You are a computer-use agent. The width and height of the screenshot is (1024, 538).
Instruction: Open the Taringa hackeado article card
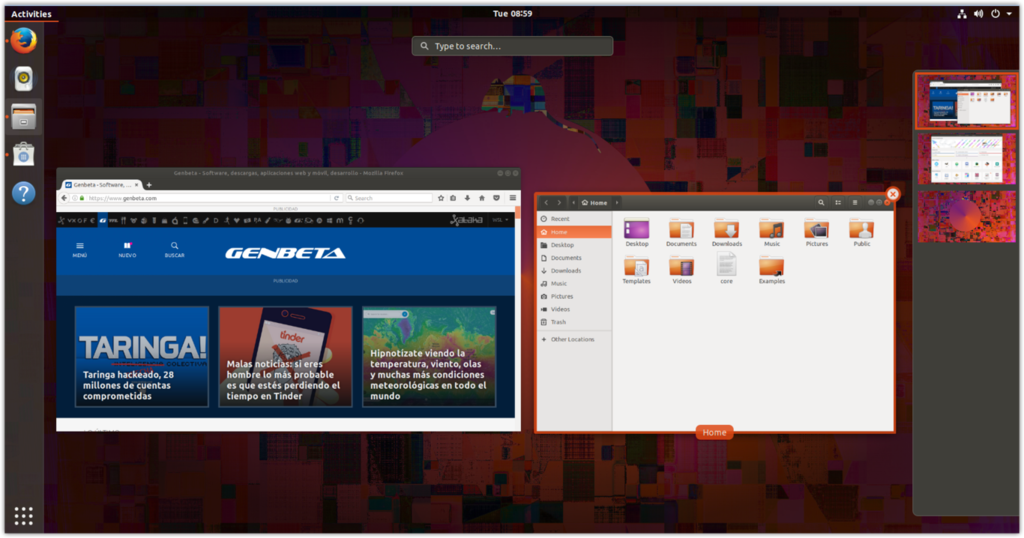click(x=142, y=356)
